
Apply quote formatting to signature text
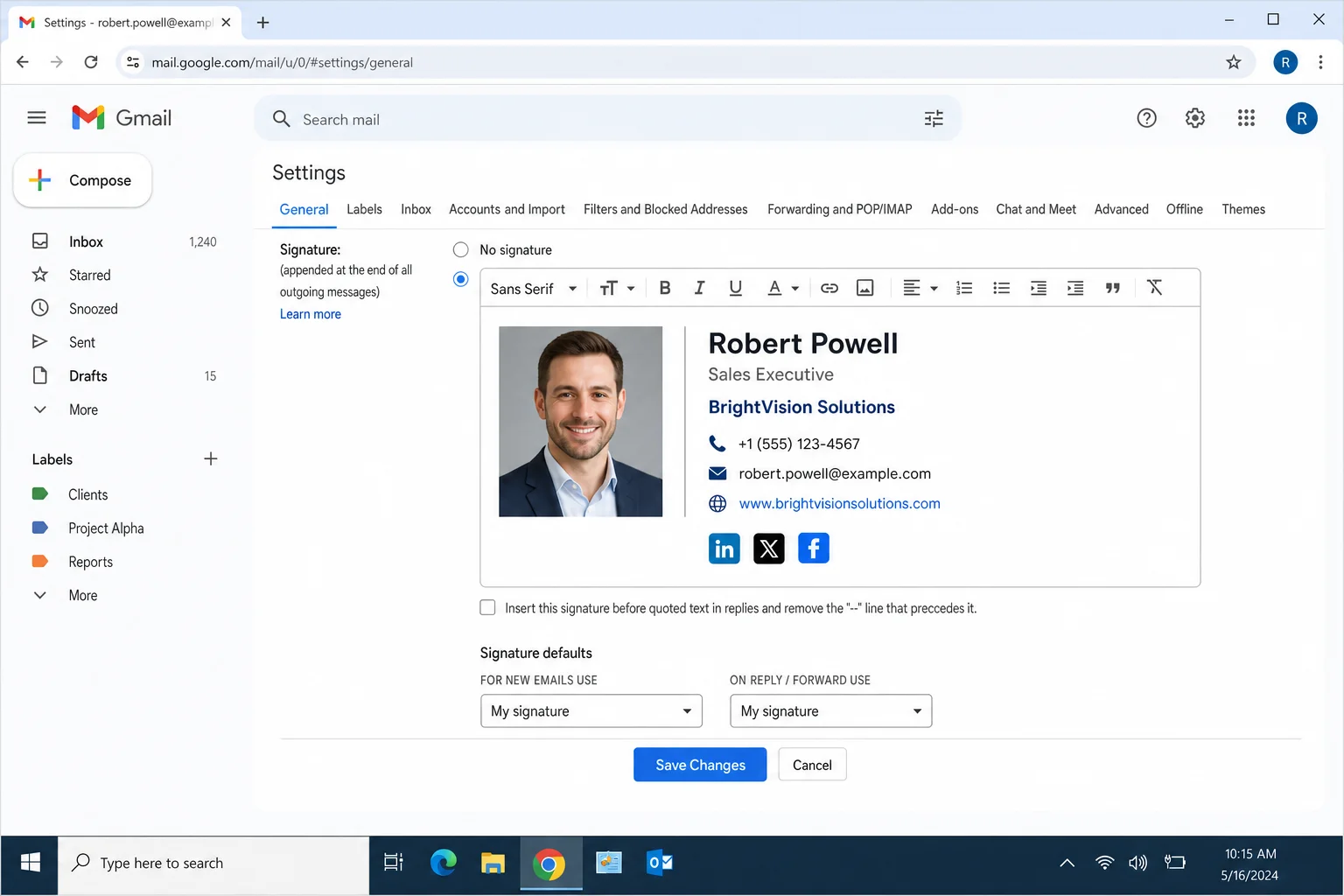(1113, 288)
